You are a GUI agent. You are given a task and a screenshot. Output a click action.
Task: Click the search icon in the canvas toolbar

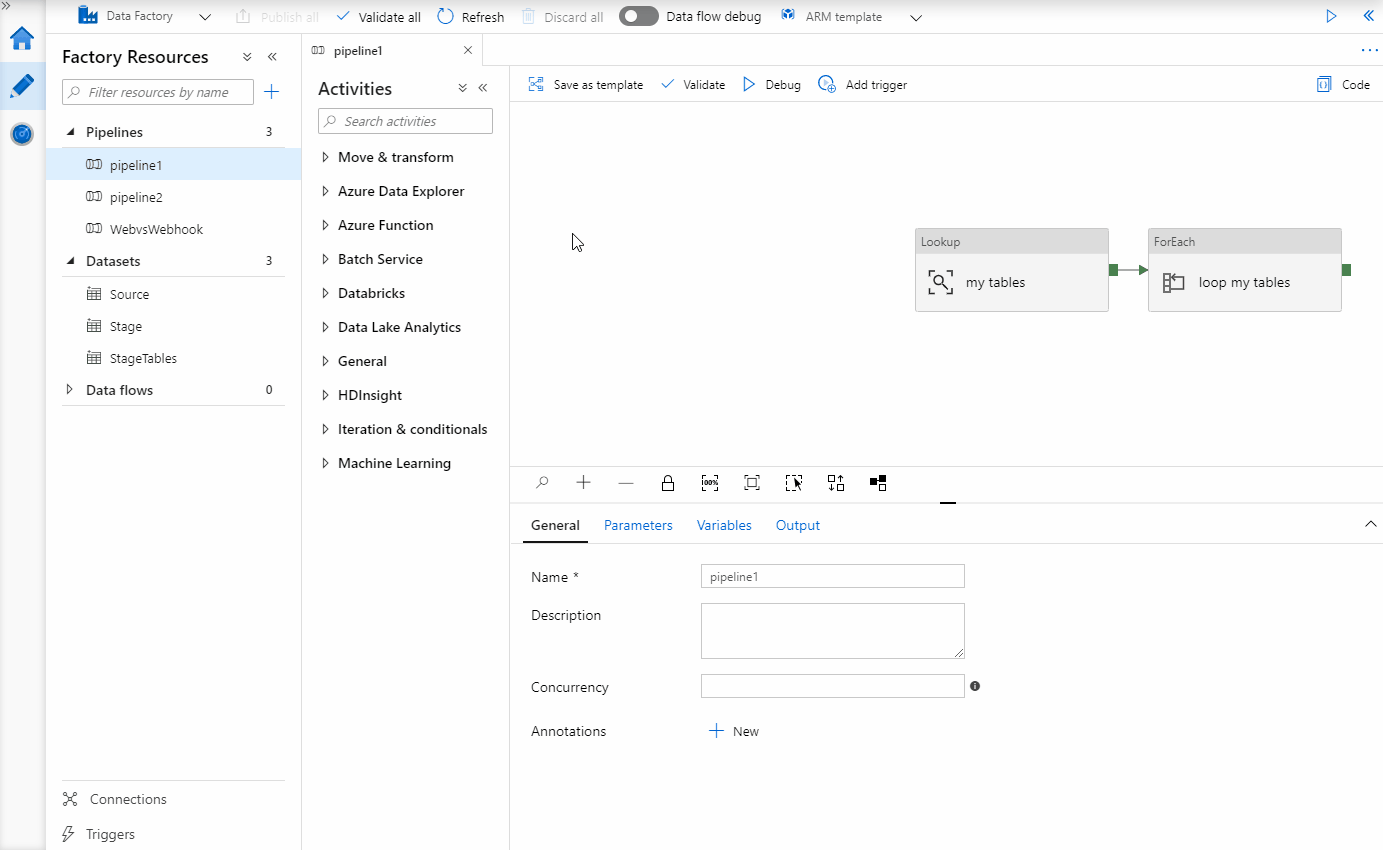click(542, 483)
